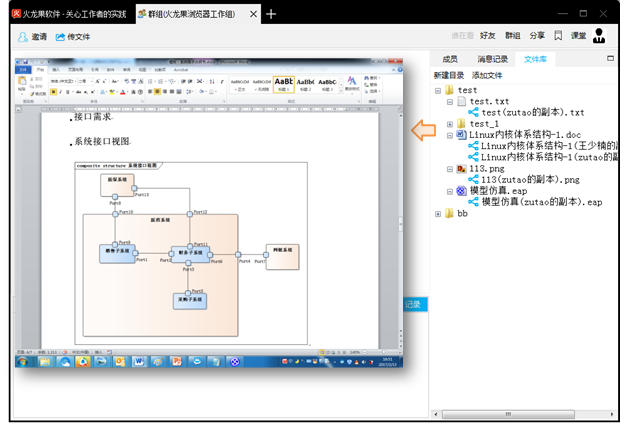Collapse the test folder tree node
The height and width of the screenshot is (430, 629).
pos(438,91)
